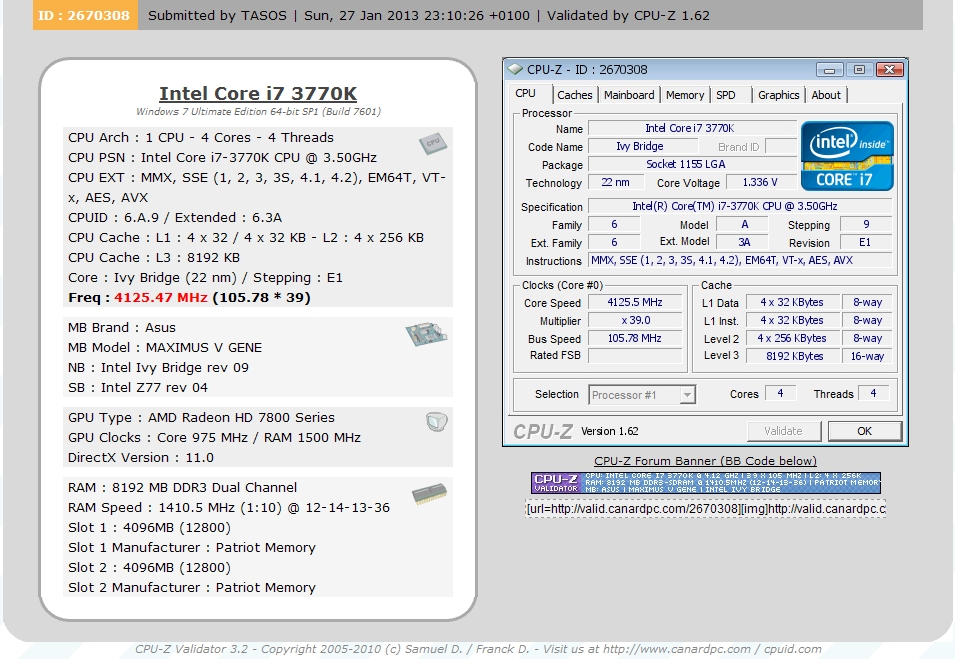Click the CPU-Z Validator banner image

(x=705, y=482)
